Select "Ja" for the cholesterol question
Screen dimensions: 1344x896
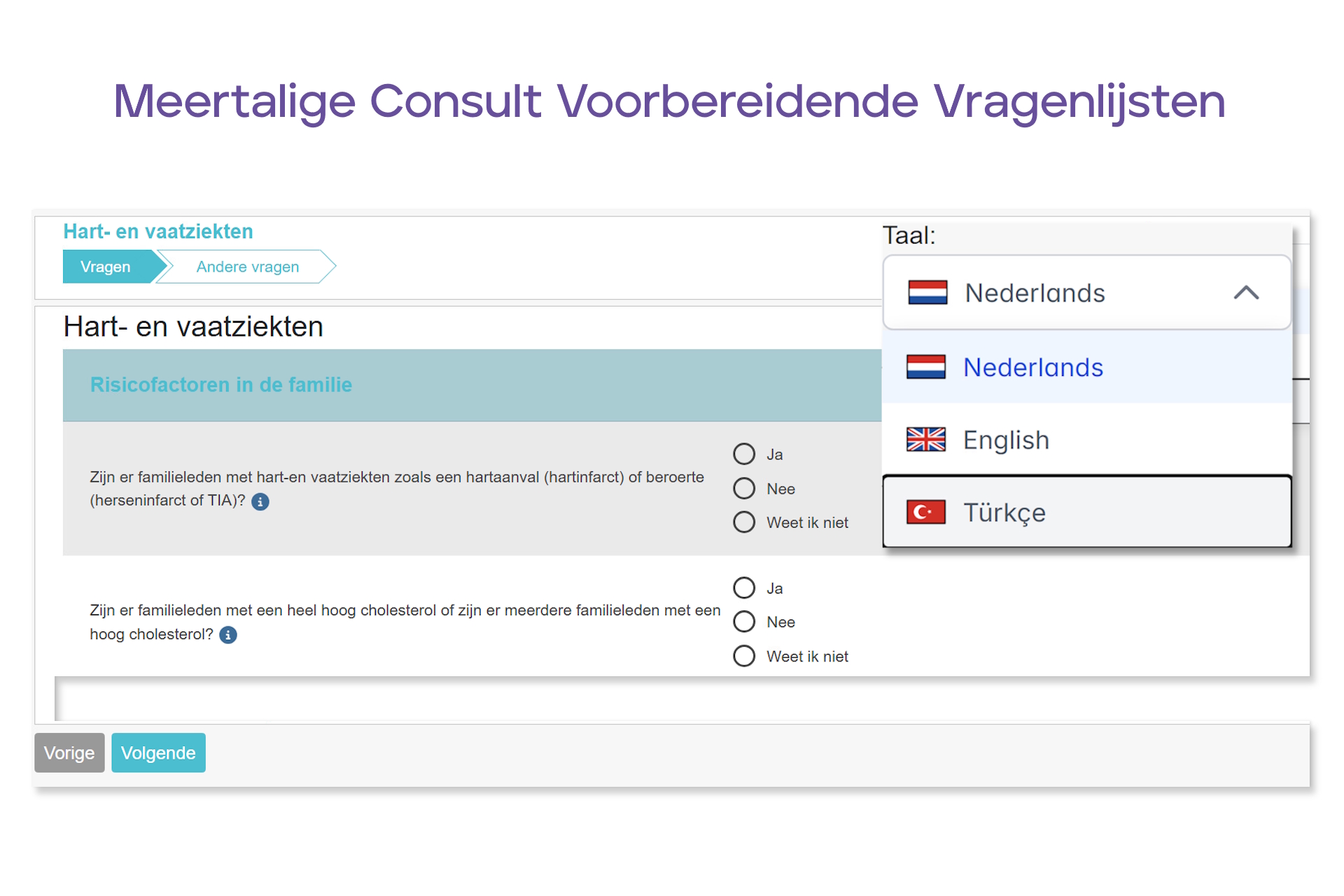coord(744,587)
